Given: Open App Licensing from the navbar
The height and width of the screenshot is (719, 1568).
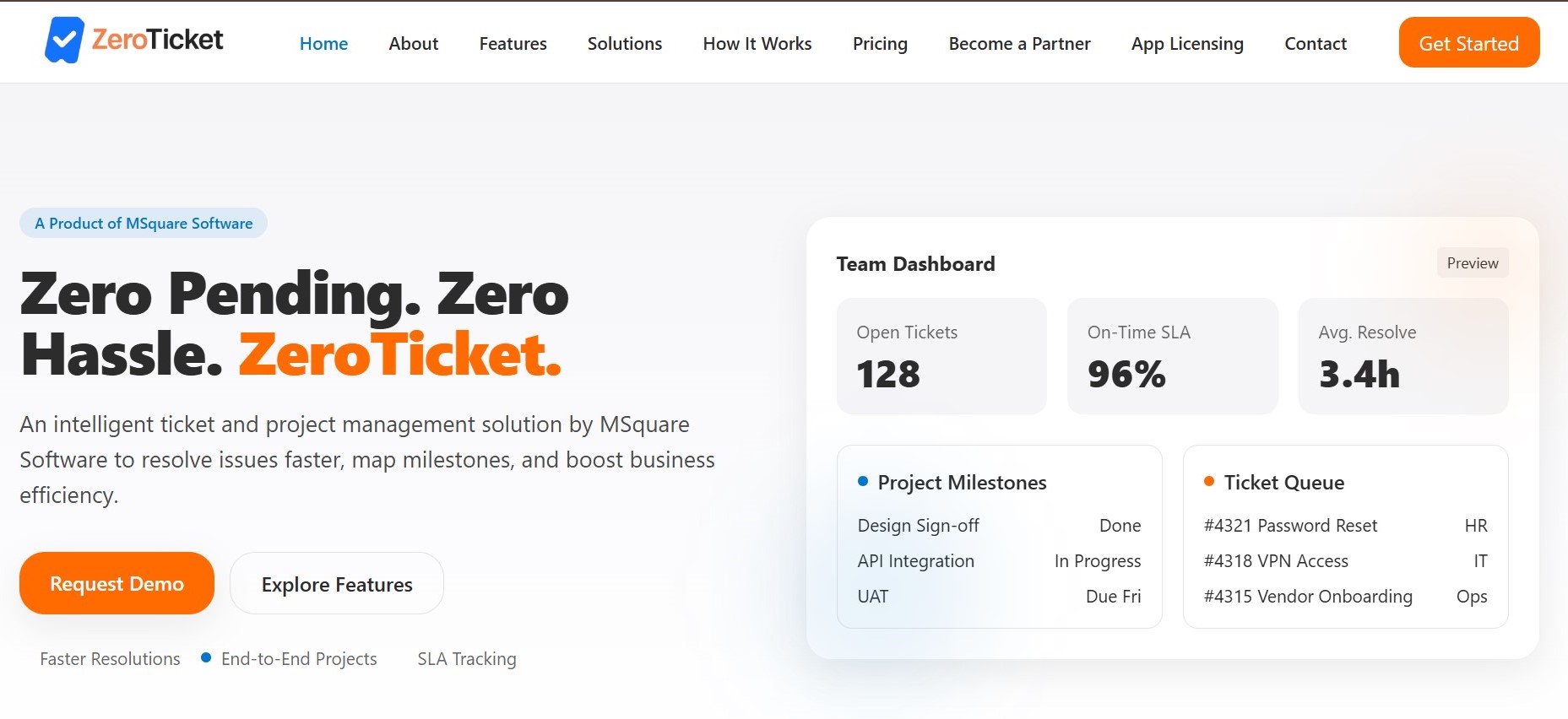Looking at the screenshot, I should click(1187, 44).
